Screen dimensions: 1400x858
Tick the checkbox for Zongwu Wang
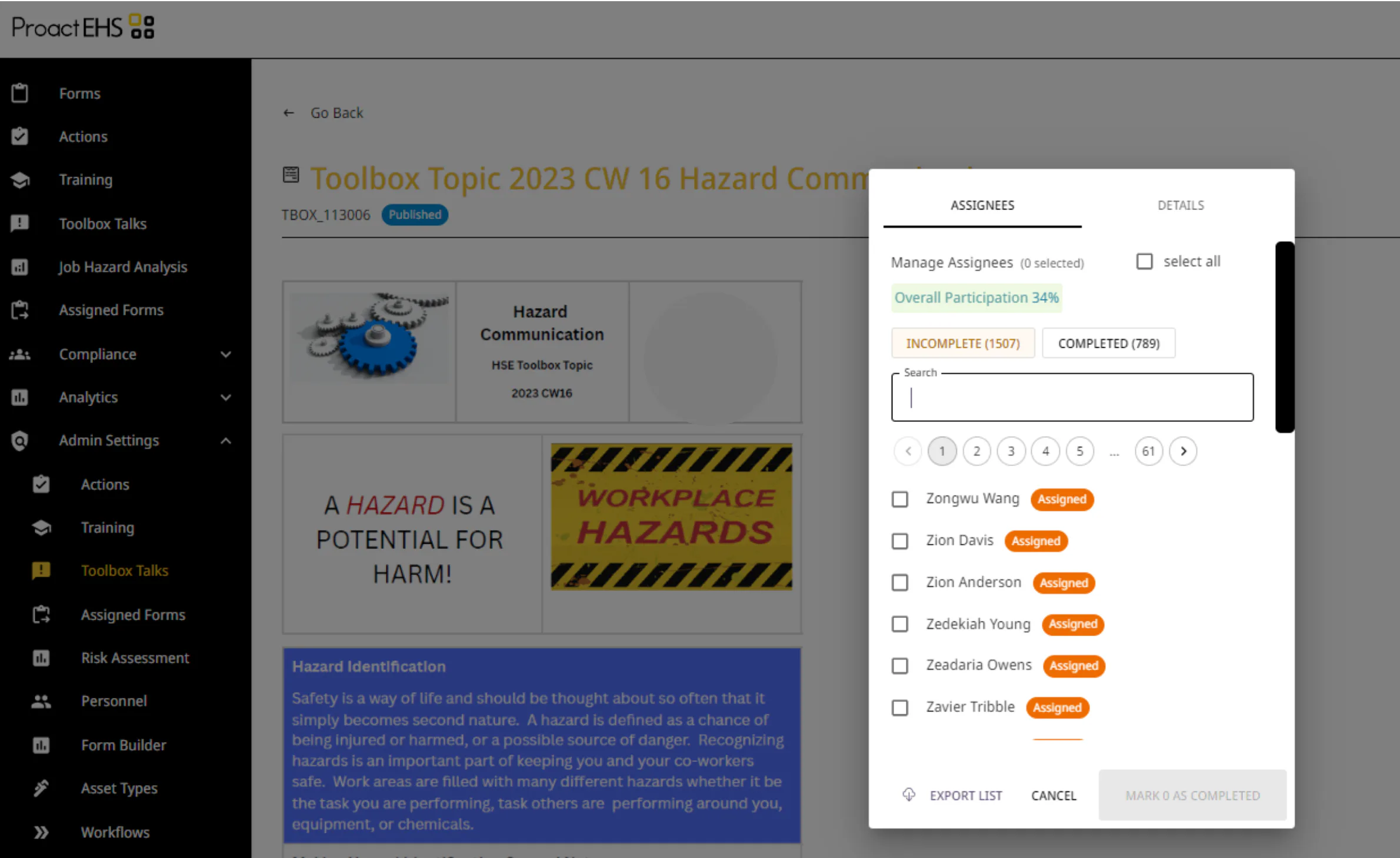point(900,499)
